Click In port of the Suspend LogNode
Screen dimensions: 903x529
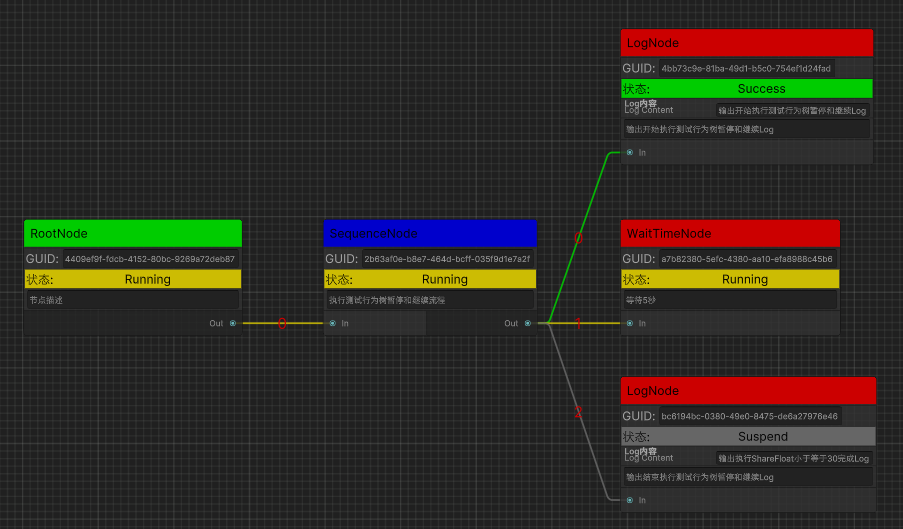point(630,500)
